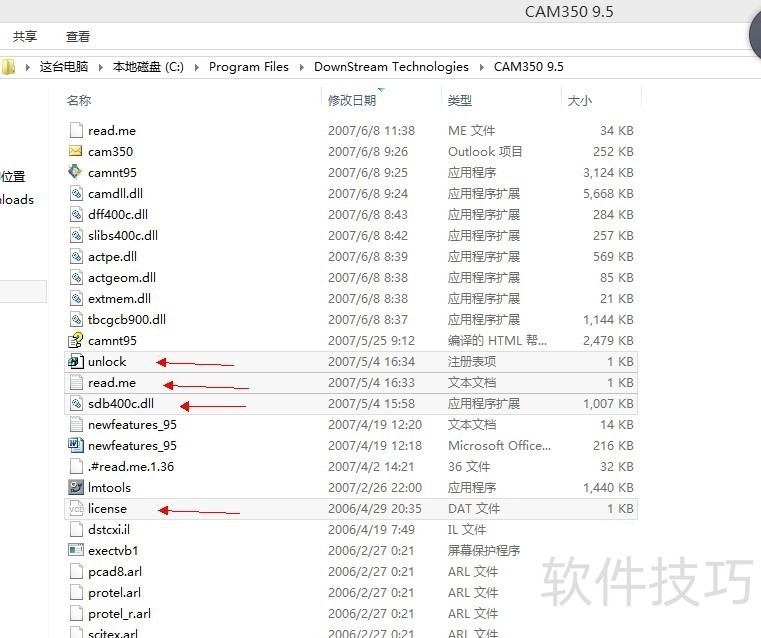Select the camnt95 application icon
This screenshot has width=761, height=638.
(x=75, y=172)
